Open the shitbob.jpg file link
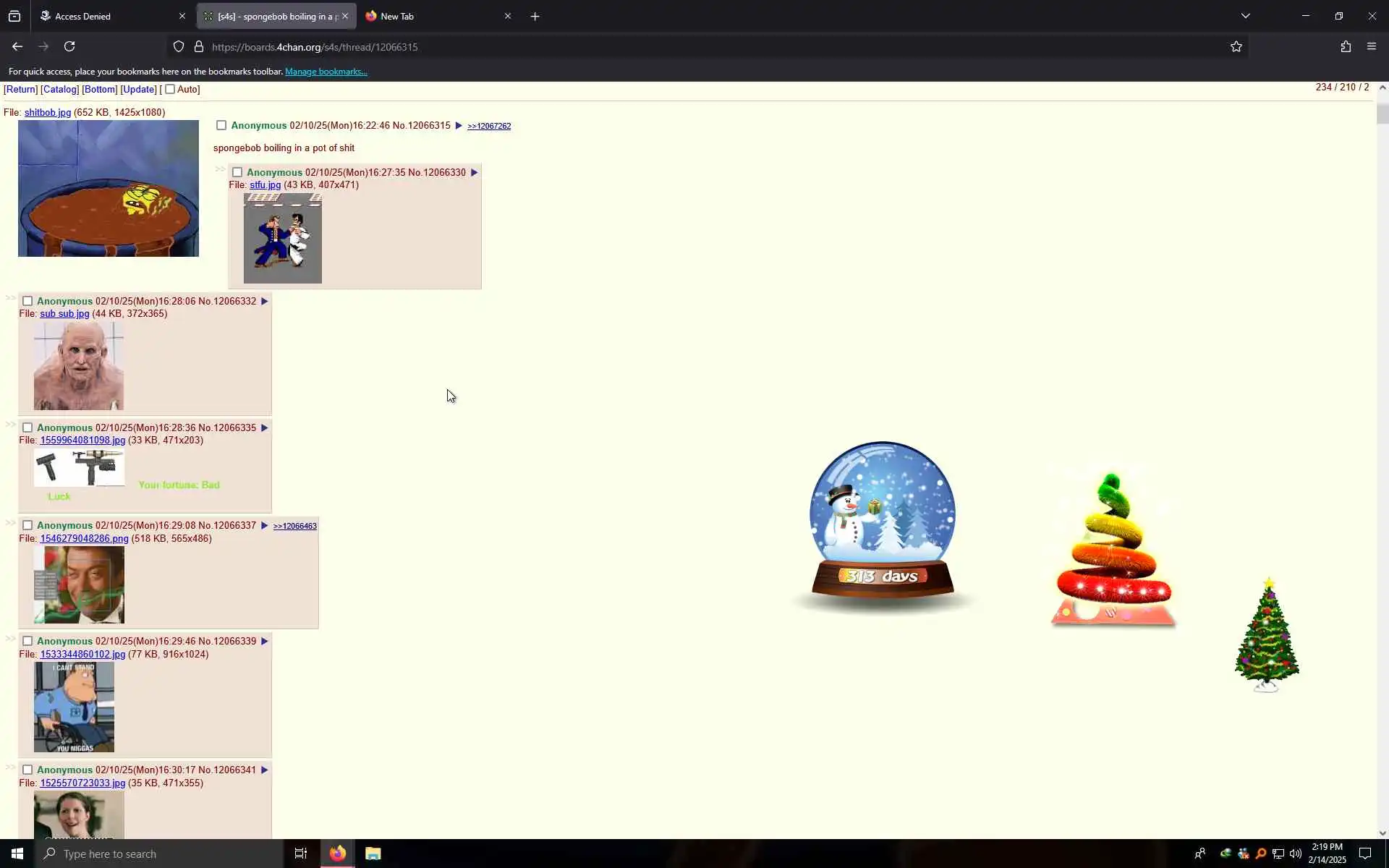1389x868 pixels. 48,112
